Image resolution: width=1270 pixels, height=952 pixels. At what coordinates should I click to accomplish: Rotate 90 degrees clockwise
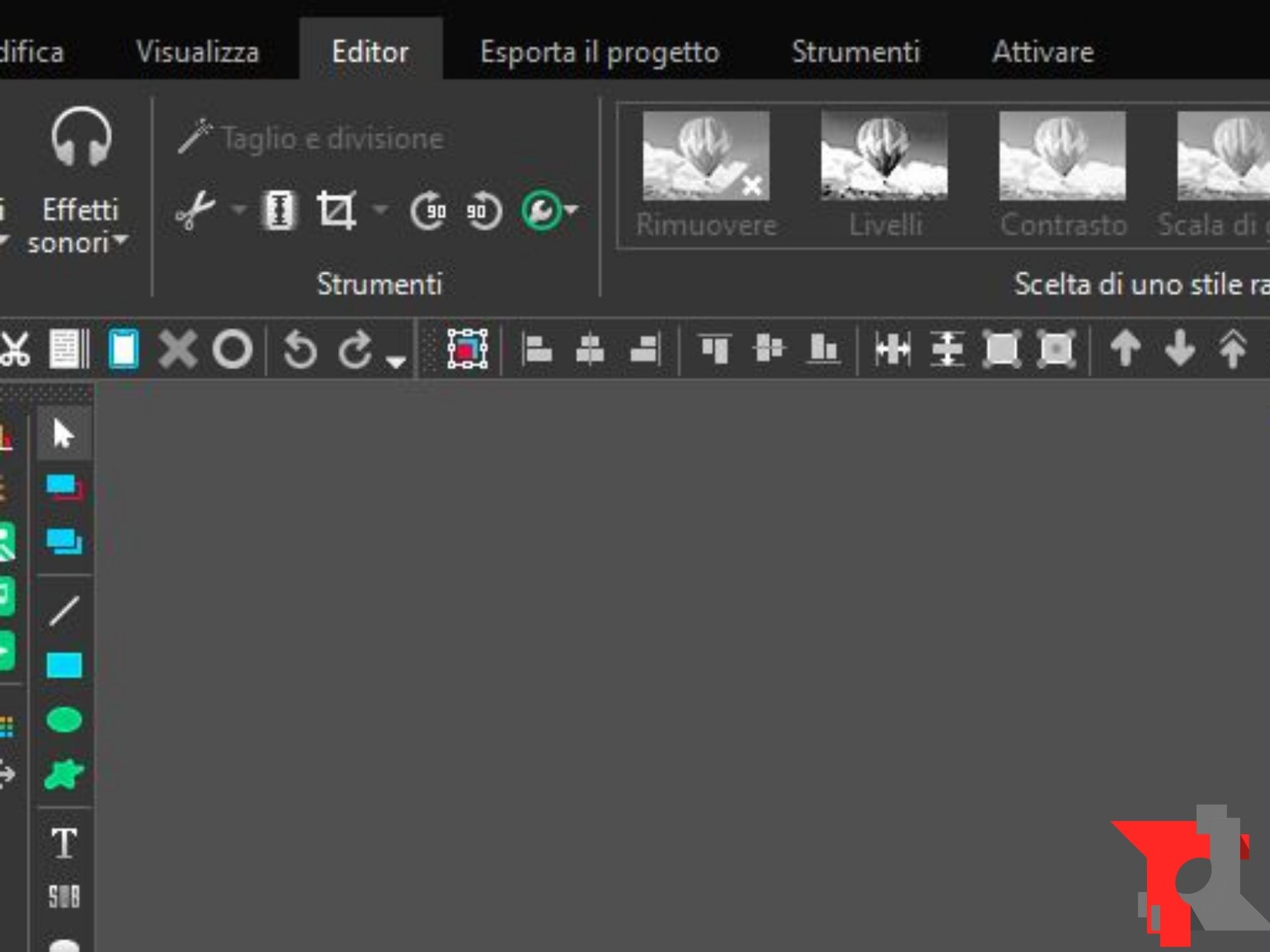[x=428, y=211]
